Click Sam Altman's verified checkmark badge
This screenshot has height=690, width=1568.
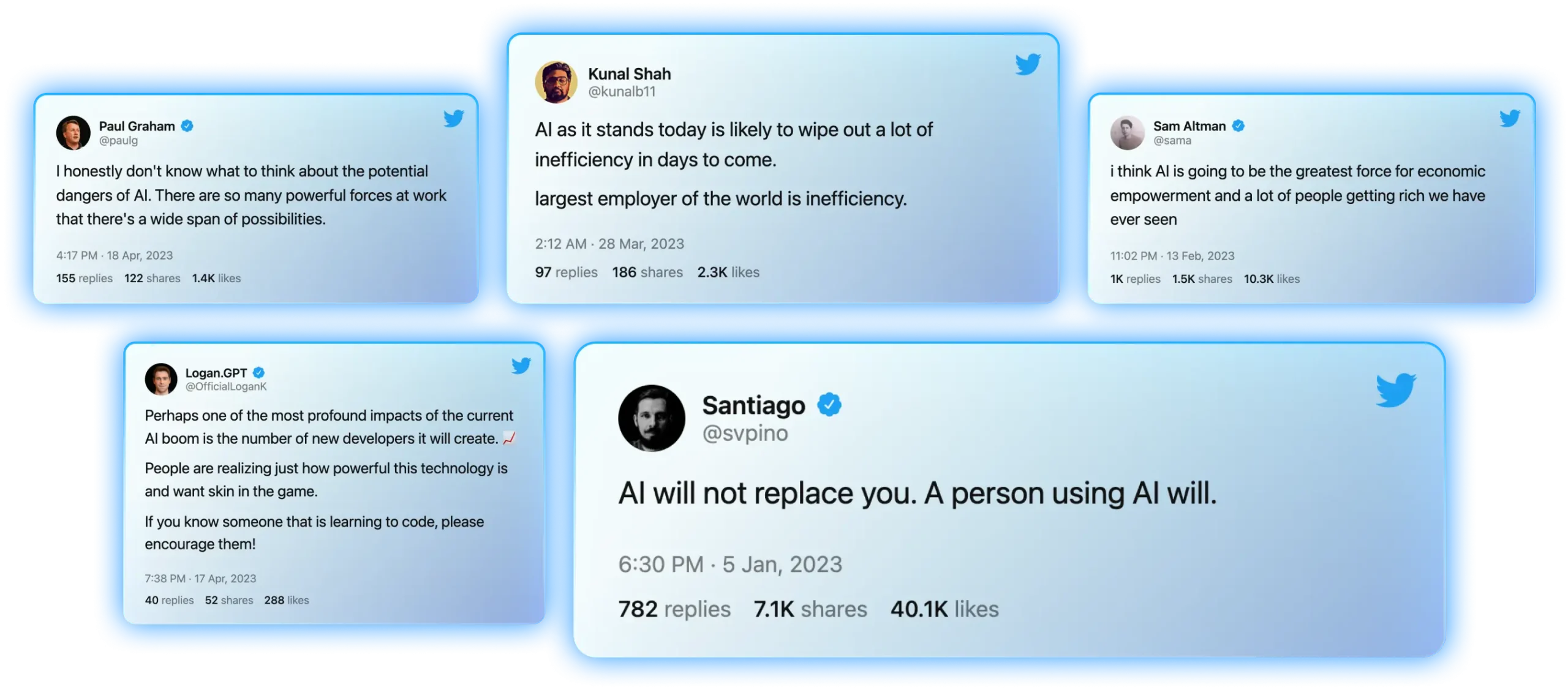tap(1237, 126)
